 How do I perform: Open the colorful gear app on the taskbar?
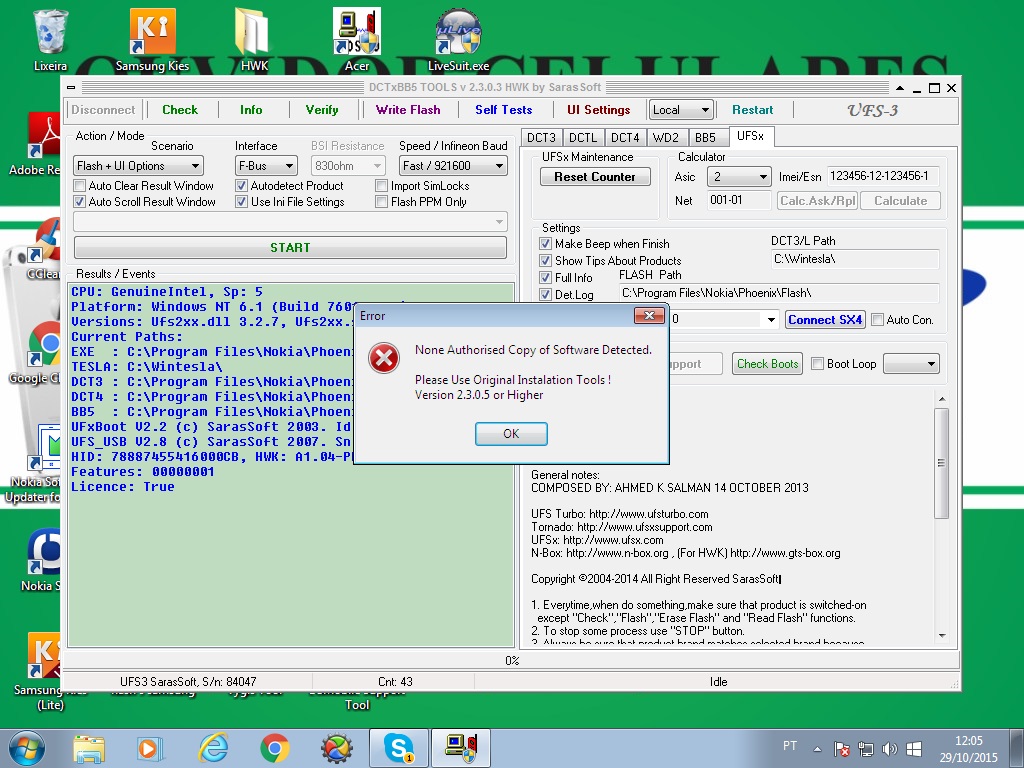click(337, 748)
